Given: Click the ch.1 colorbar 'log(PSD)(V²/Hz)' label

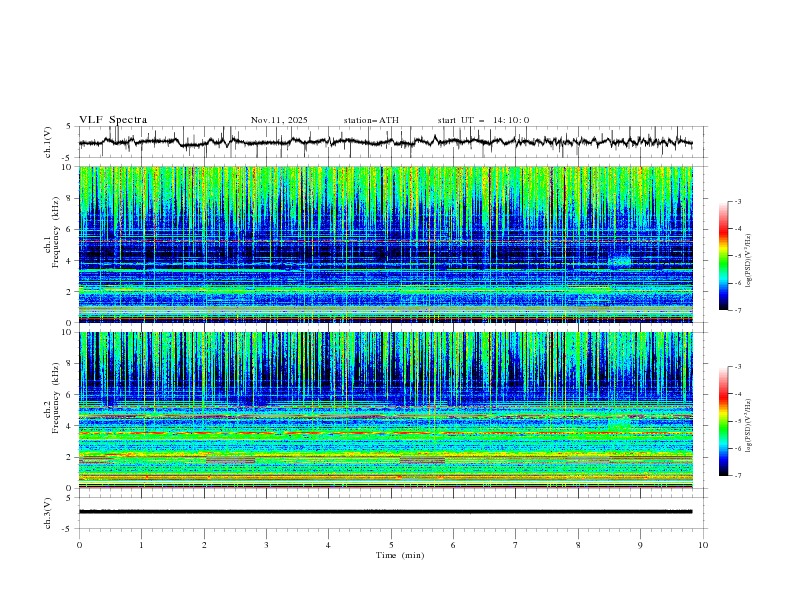Looking at the screenshot, I should point(749,261).
